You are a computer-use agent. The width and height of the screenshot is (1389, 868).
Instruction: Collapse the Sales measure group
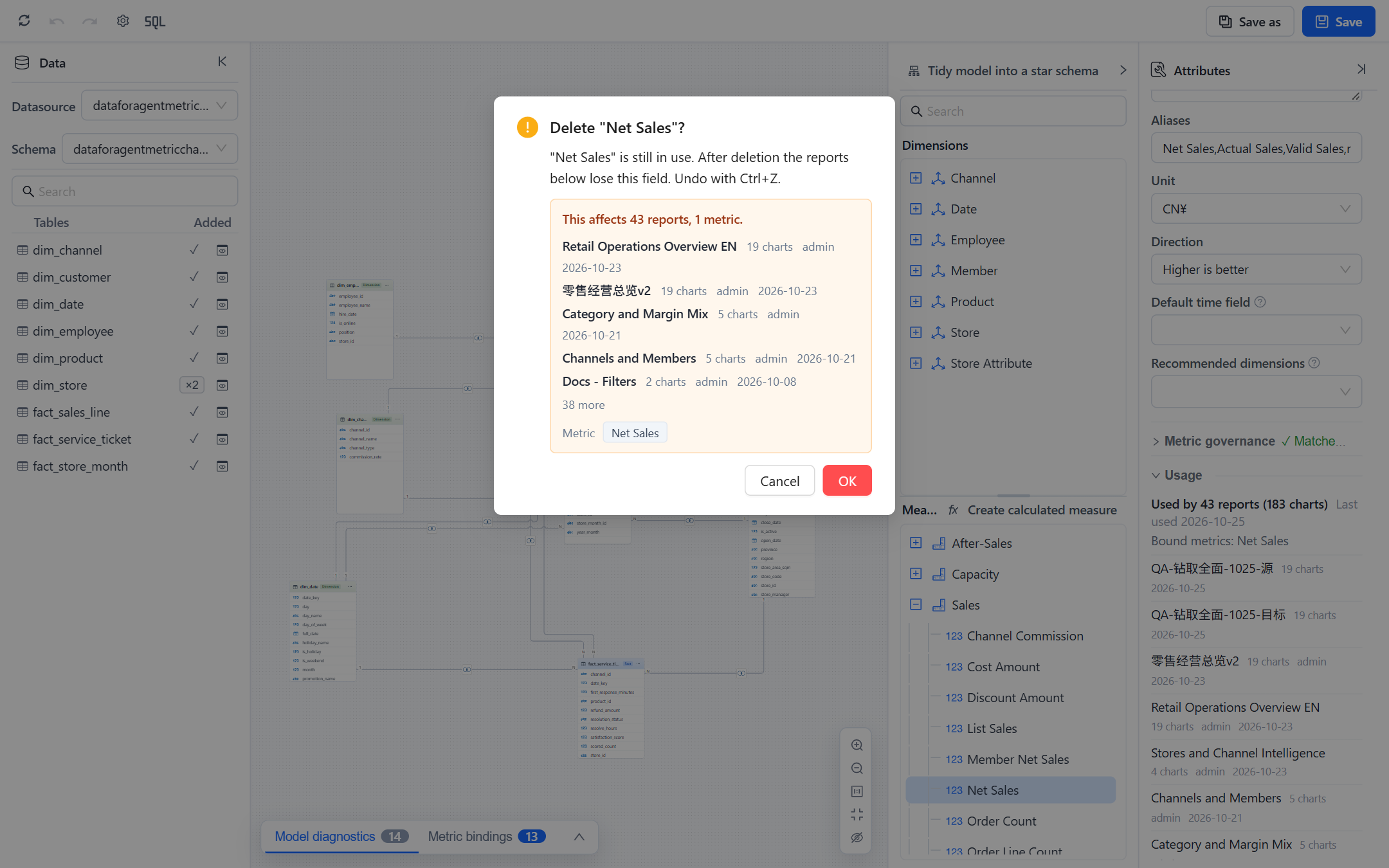[916, 604]
